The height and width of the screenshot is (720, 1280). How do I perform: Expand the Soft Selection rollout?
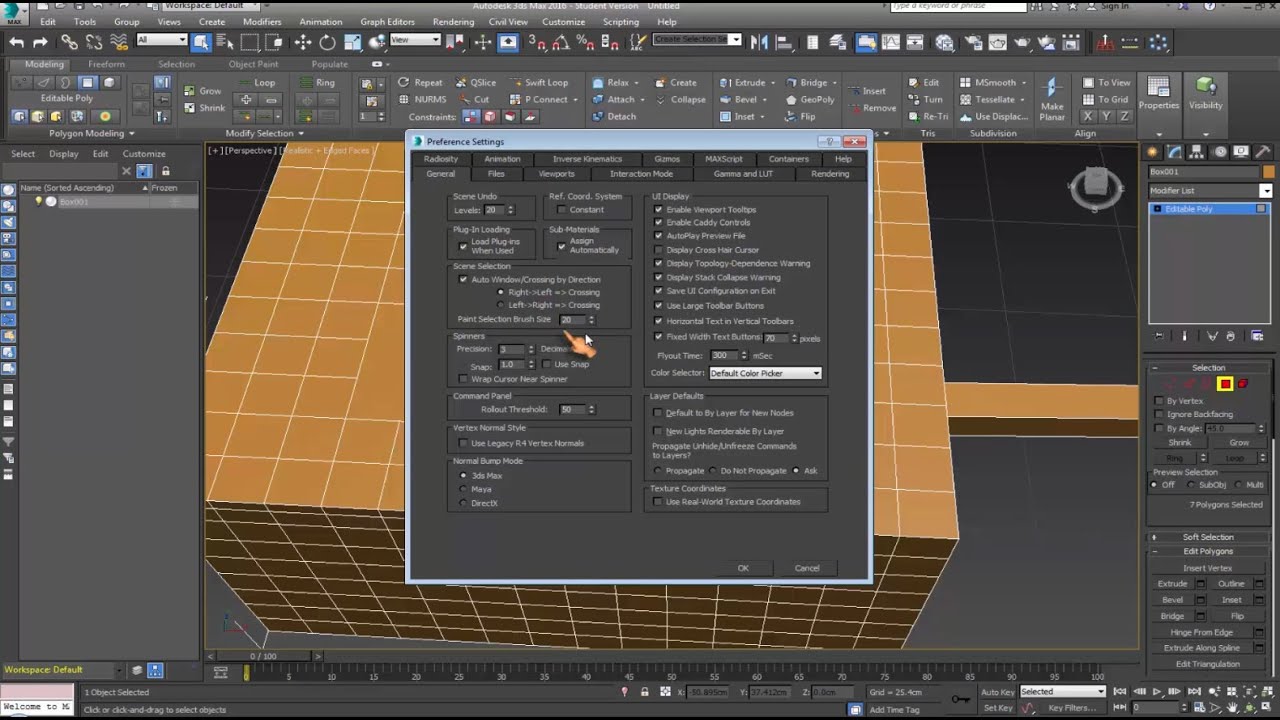(1208, 537)
